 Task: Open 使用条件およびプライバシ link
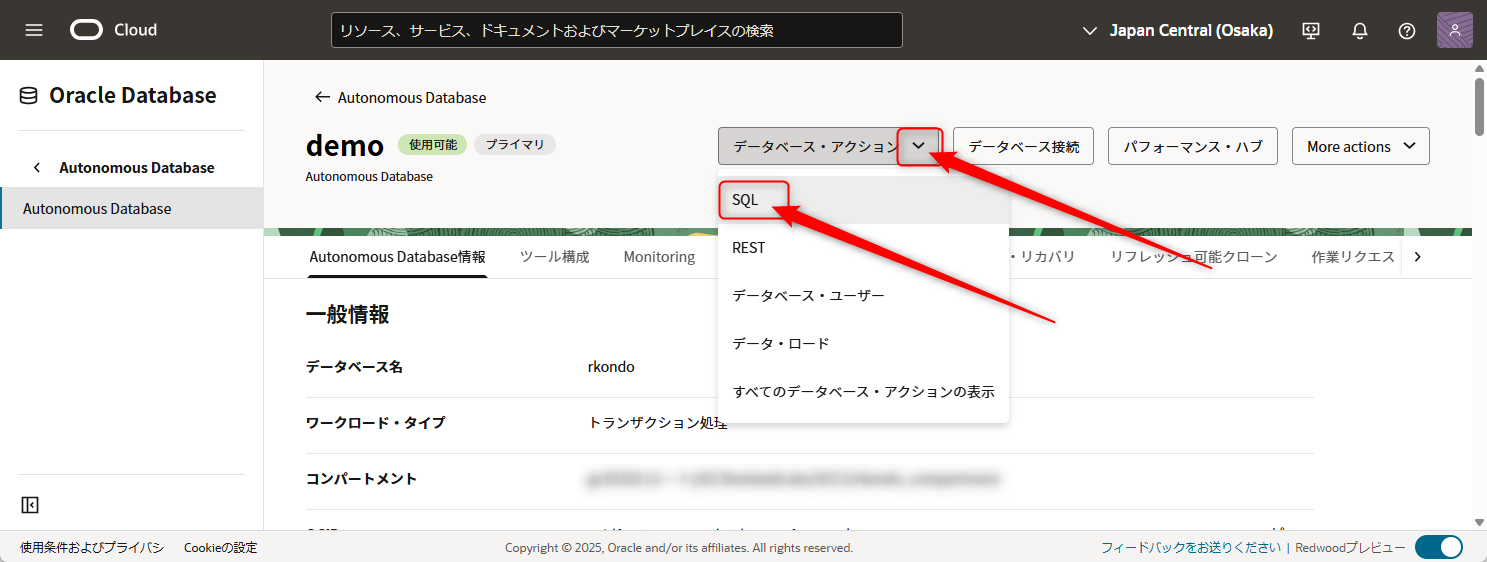(x=92, y=548)
